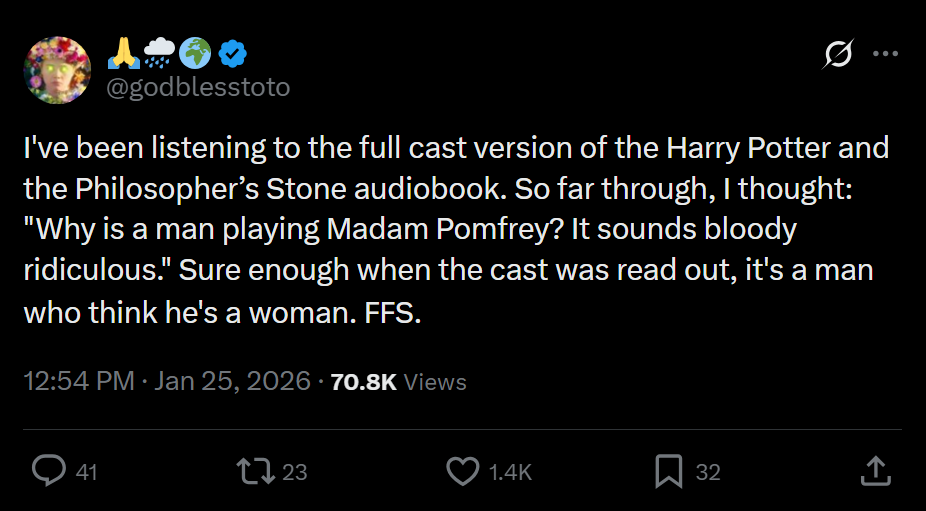
Task: Bookmark the post with the bookmark icon
Action: pos(669,471)
